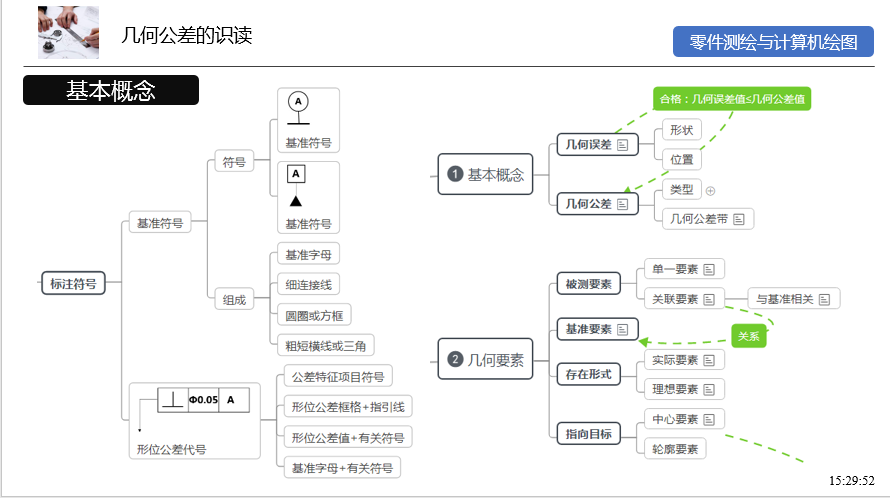Image resolution: width=890 pixels, height=498 pixels.
Task: Click the 几何公差的识读 slide title
Action: pyautogui.click(x=186, y=35)
